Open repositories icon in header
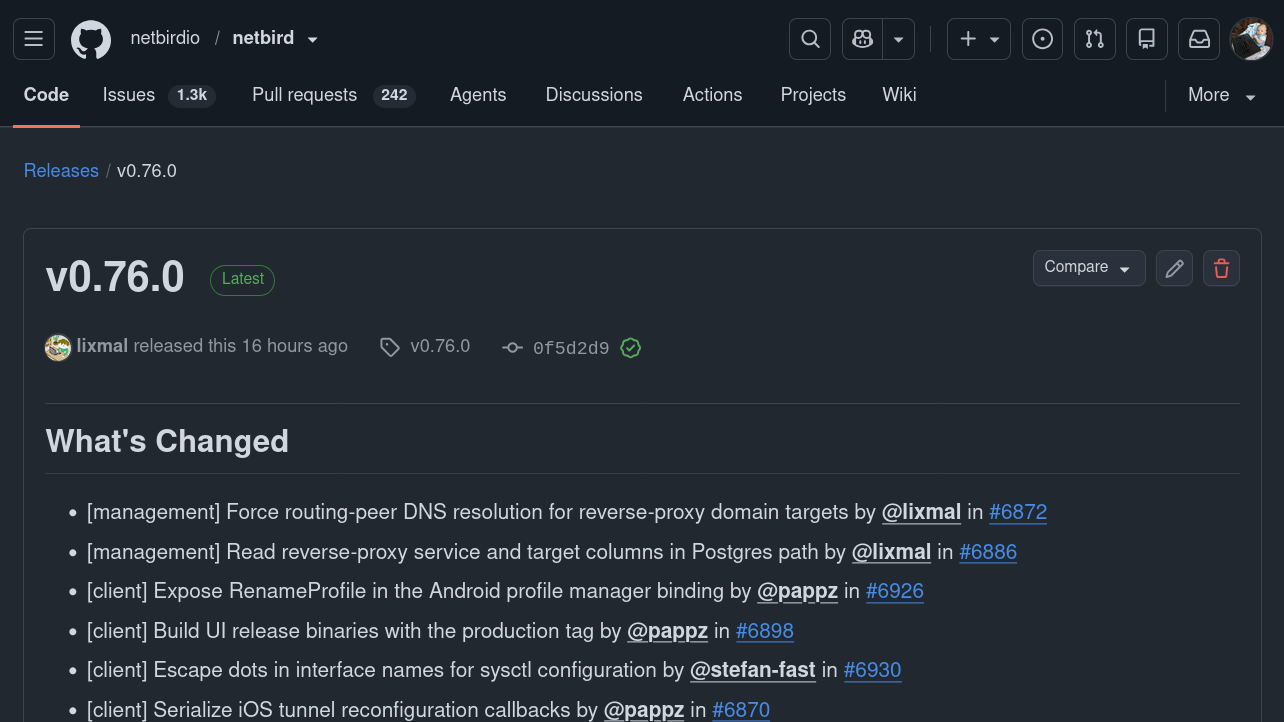The width and height of the screenshot is (1284, 722). [x=1146, y=39]
